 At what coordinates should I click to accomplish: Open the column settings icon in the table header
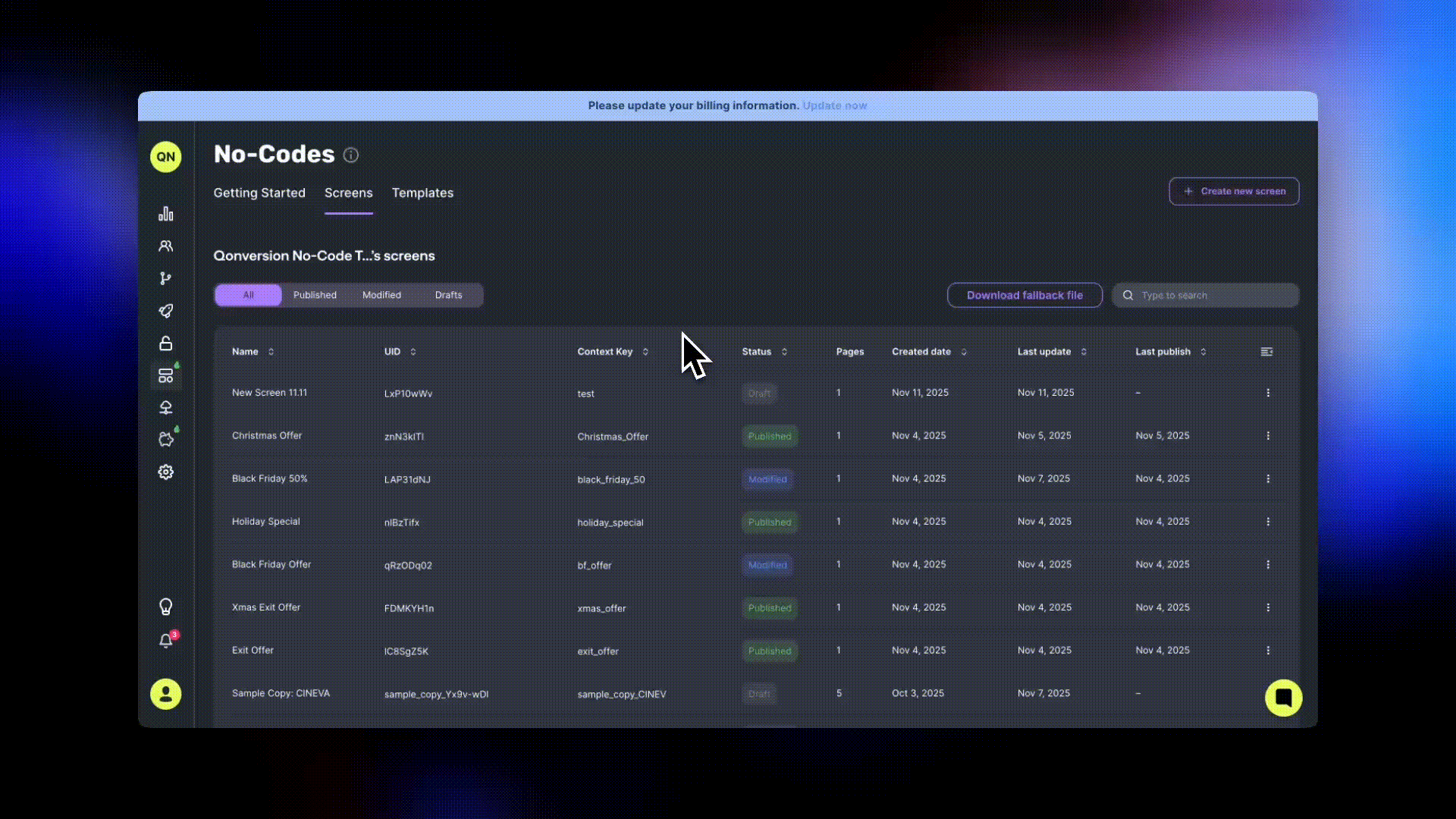(1266, 352)
